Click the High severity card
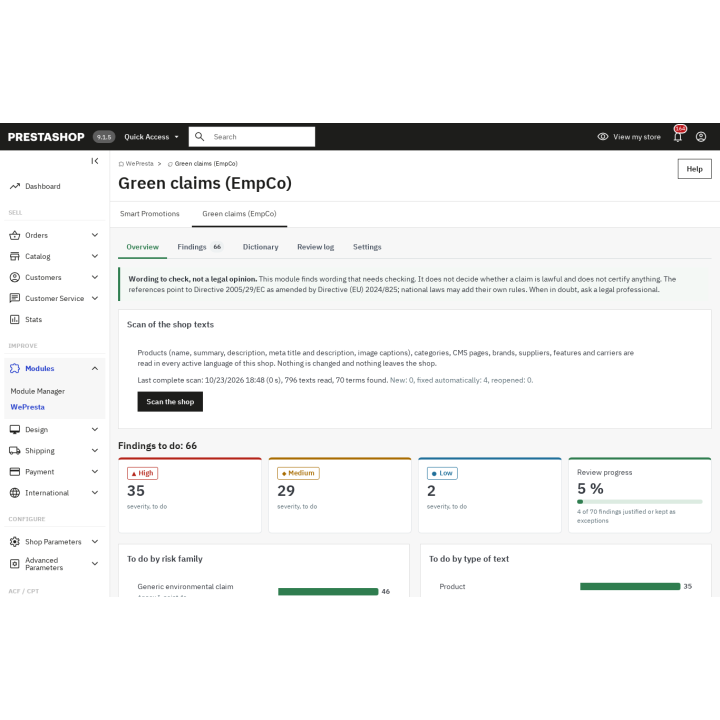The image size is (720, 720). (x=190, y=495)
